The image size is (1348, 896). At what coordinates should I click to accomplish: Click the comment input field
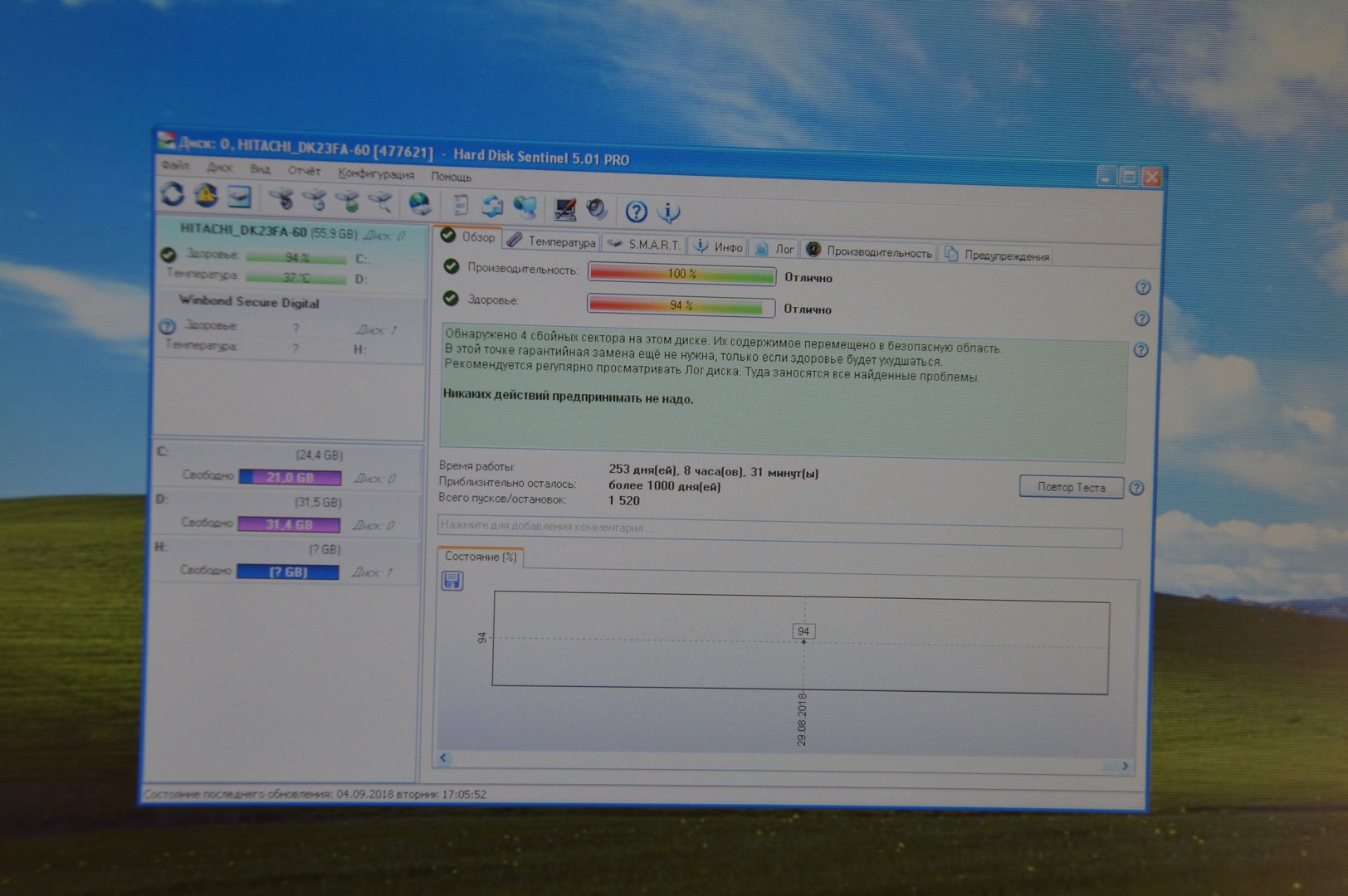[x=779, y=528]
